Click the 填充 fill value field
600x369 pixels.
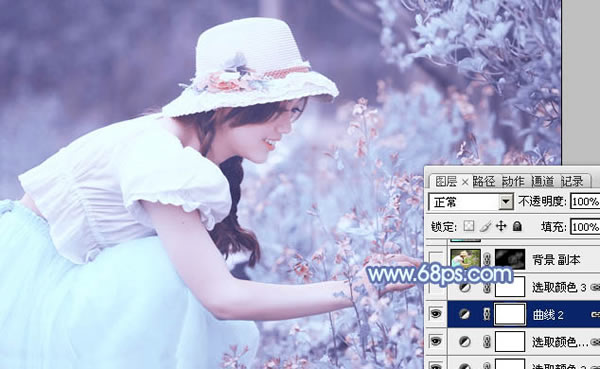coord(585,227)
